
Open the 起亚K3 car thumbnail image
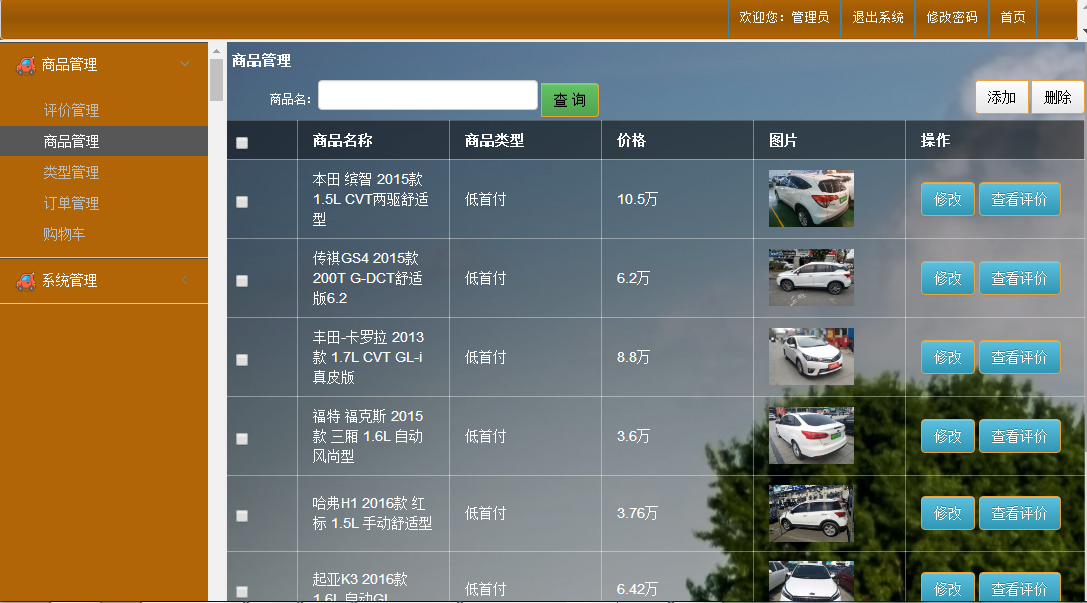(811, 581)
